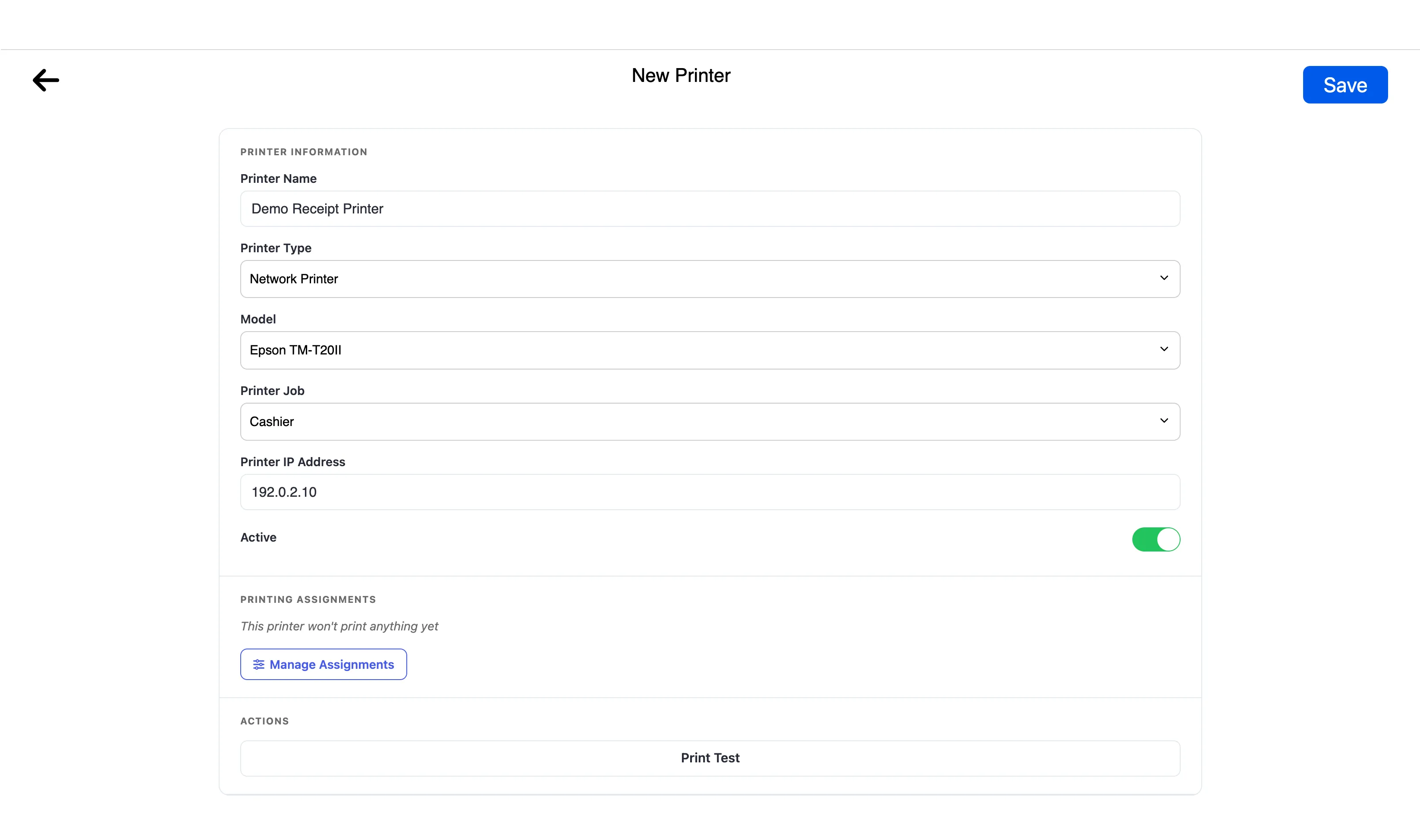The image size is (1420, 840).
Task: Click the Printer Type label
Action: click(x=276, y=248)
